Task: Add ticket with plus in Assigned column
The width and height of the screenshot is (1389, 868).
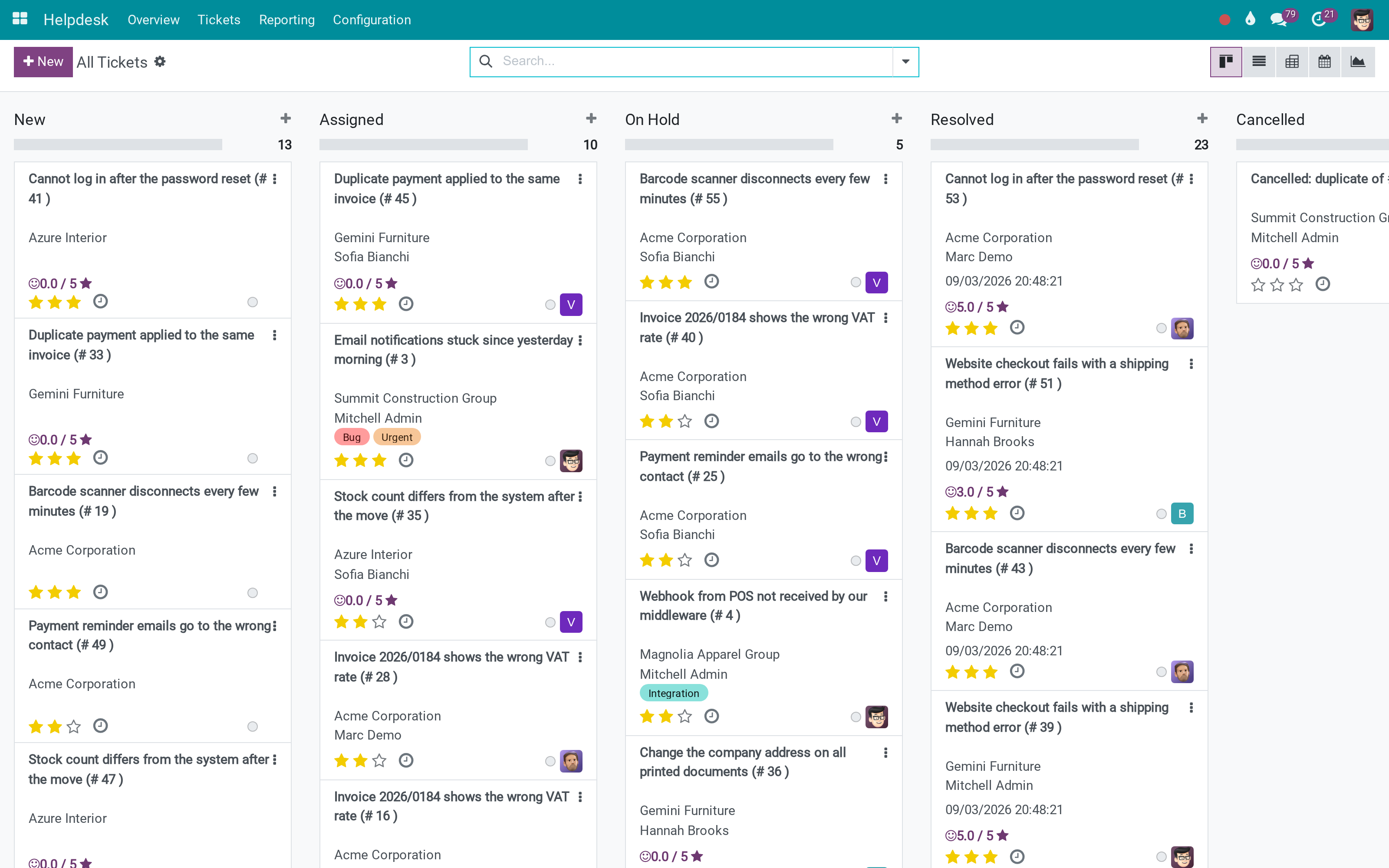Action: point(591,118)
